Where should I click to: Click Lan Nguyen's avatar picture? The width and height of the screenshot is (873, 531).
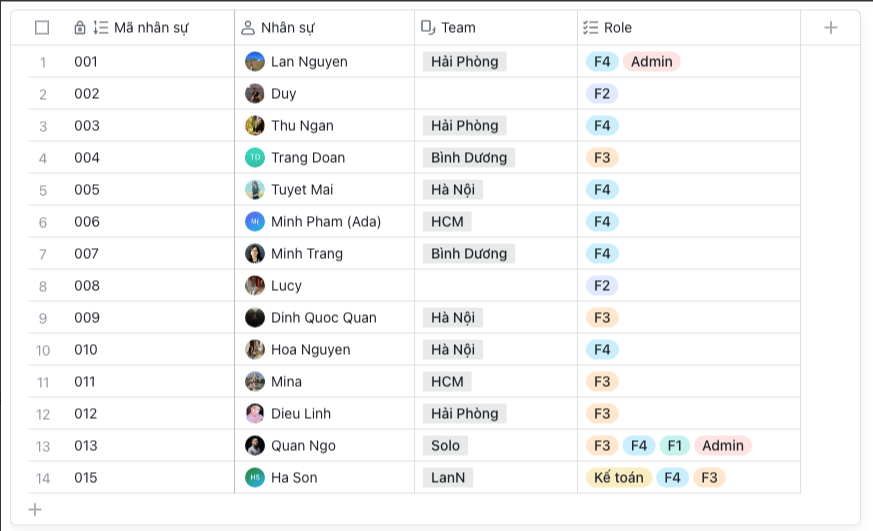pos(255,62)
